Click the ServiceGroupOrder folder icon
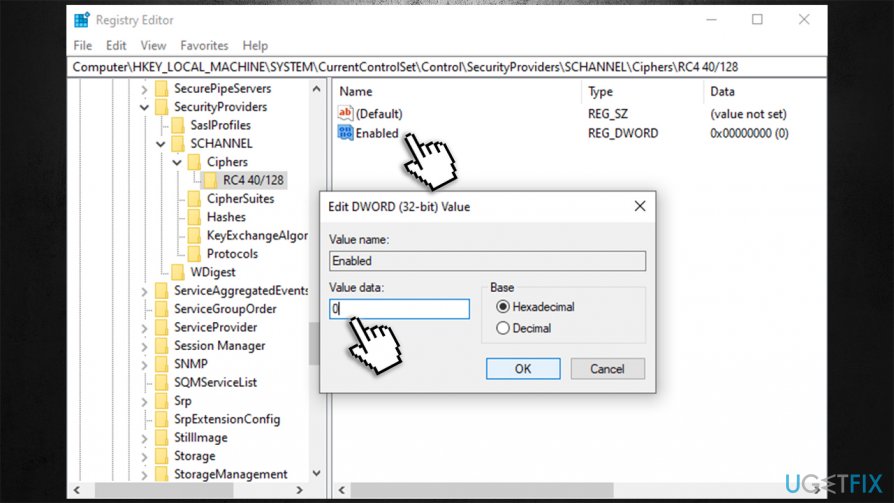Screen dimensions: 894x504 point(162,308)
